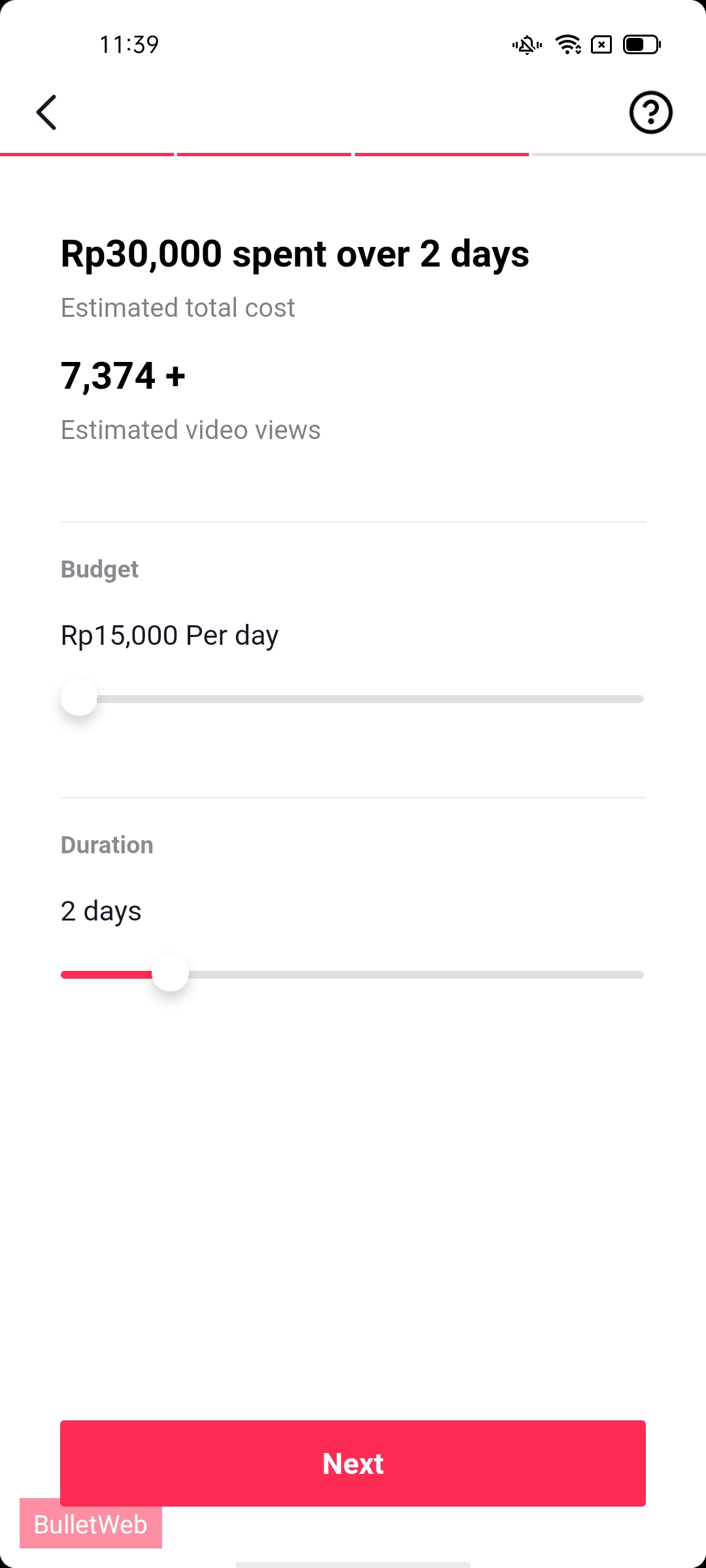706x1568 pixels.
Task: Go back using the left arrow icon
Action: pos(46,112)
